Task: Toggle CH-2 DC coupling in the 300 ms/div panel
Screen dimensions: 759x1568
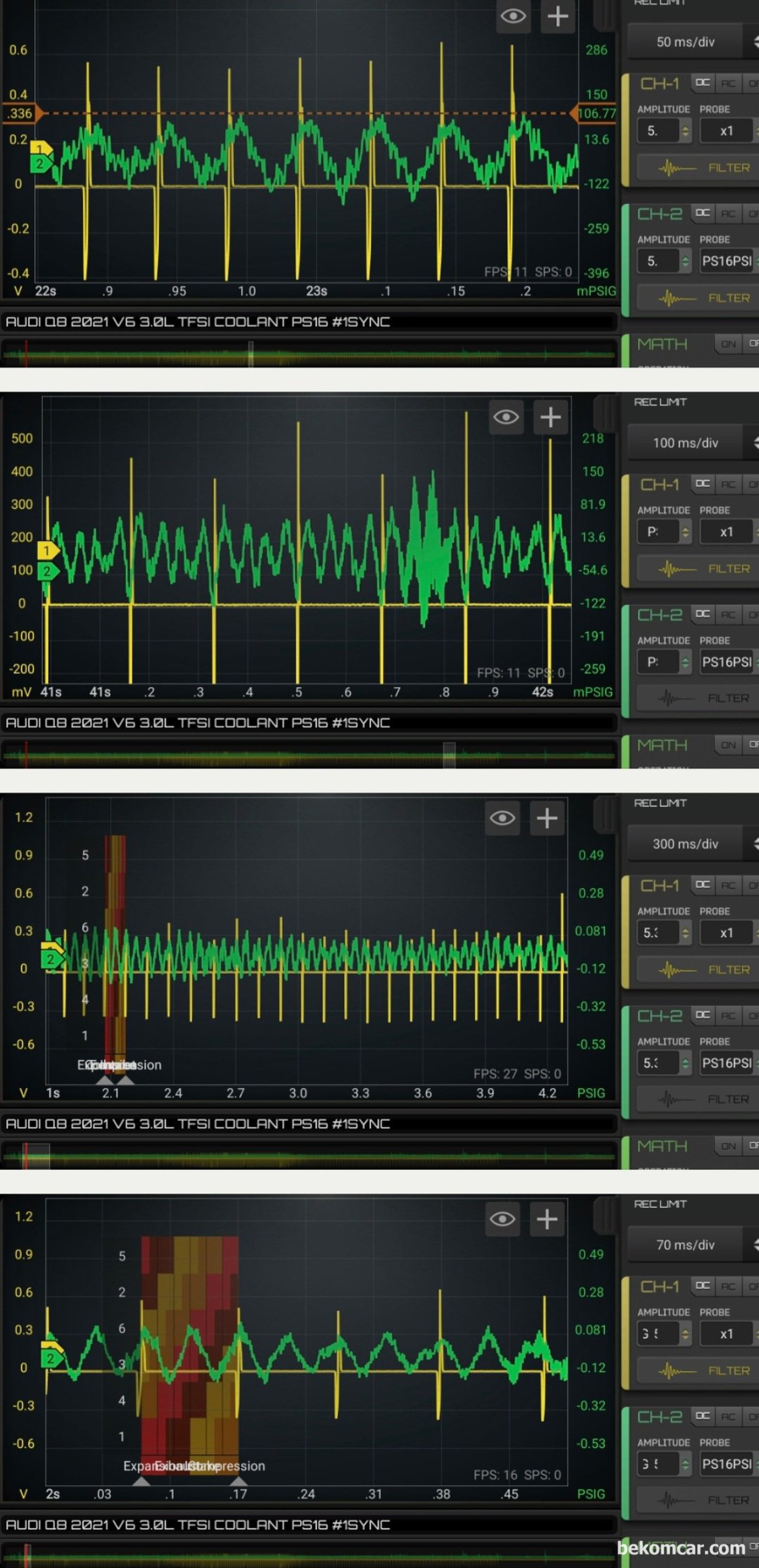Action: pos(703,1015)
